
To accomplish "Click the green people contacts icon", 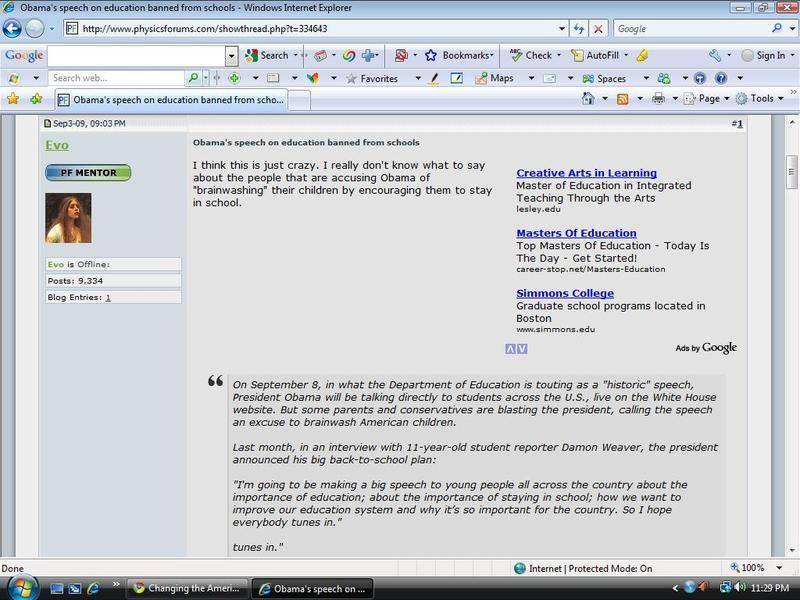I will click(664, 78).
